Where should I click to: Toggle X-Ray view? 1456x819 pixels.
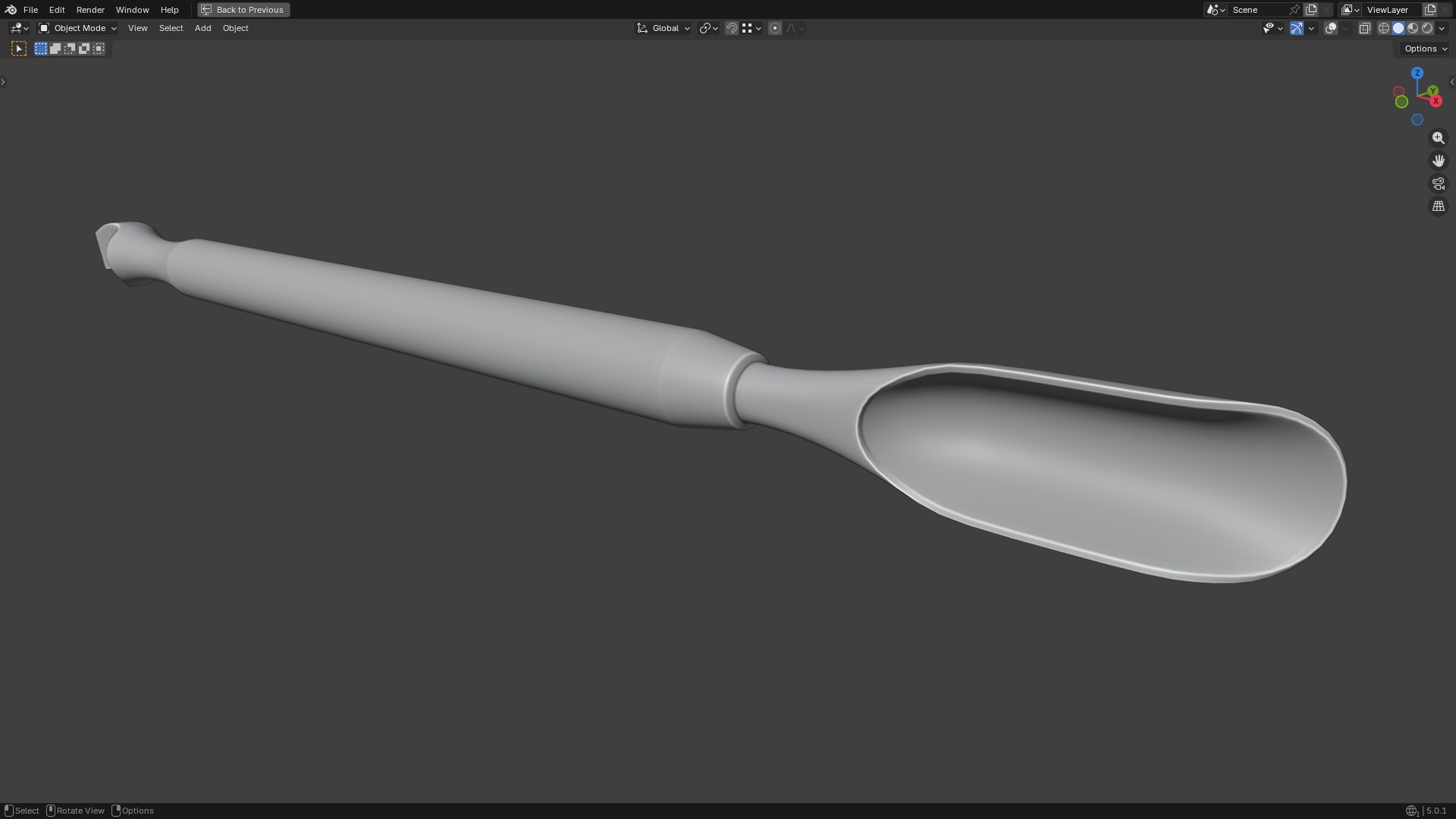coord(1364,28)
